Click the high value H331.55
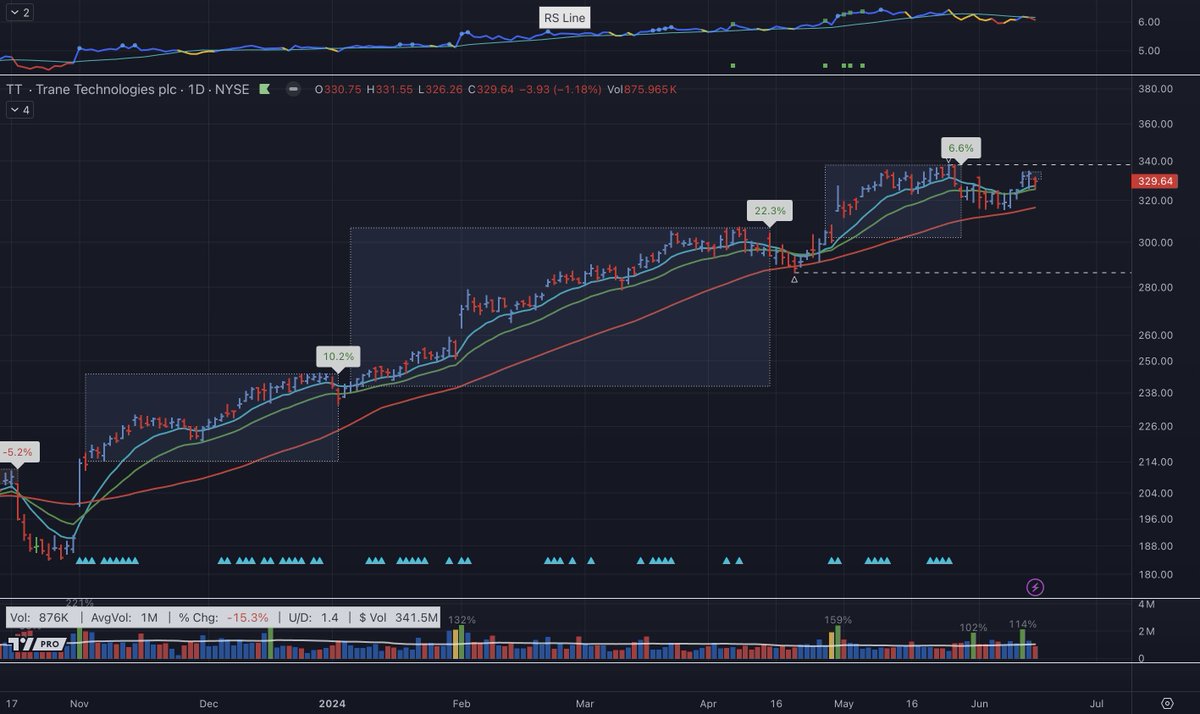The image size is (1200, 714). (389, 89)
